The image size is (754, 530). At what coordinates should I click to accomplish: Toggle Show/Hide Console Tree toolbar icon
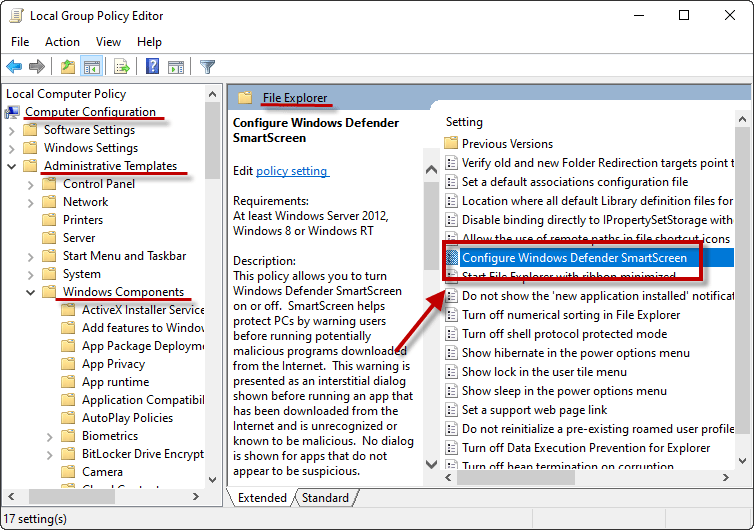(91, 66)
